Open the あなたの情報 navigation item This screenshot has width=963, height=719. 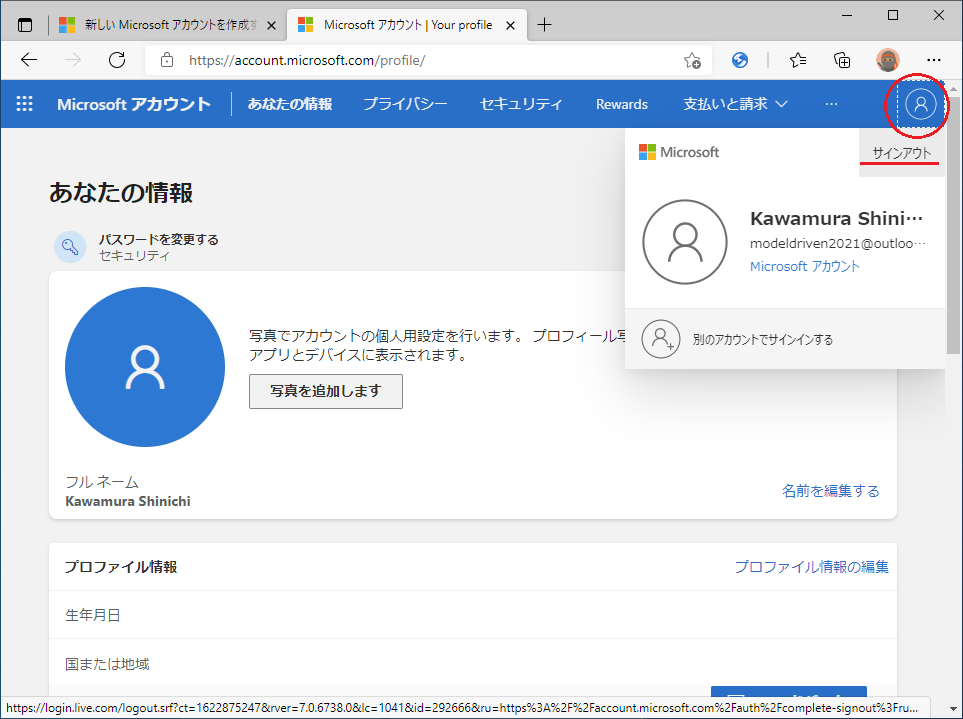coord(290,104)
